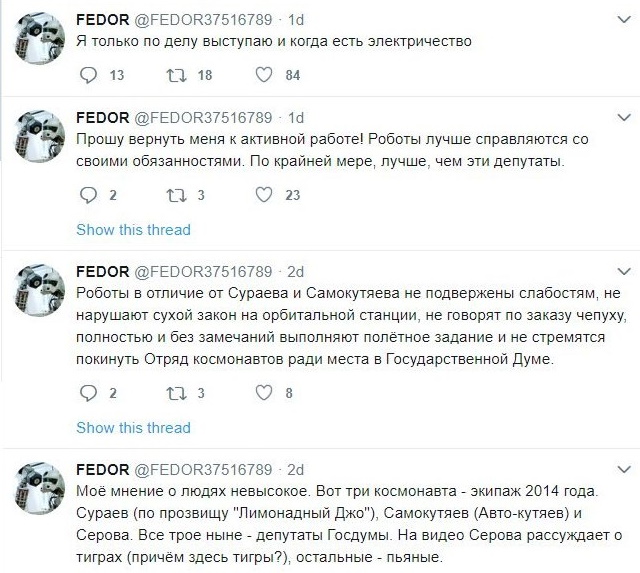The height and width of the screenshot is (573, 640).
Task: Open @FEDOR37516789 handle on second tweet
Action: pos(203,118)
